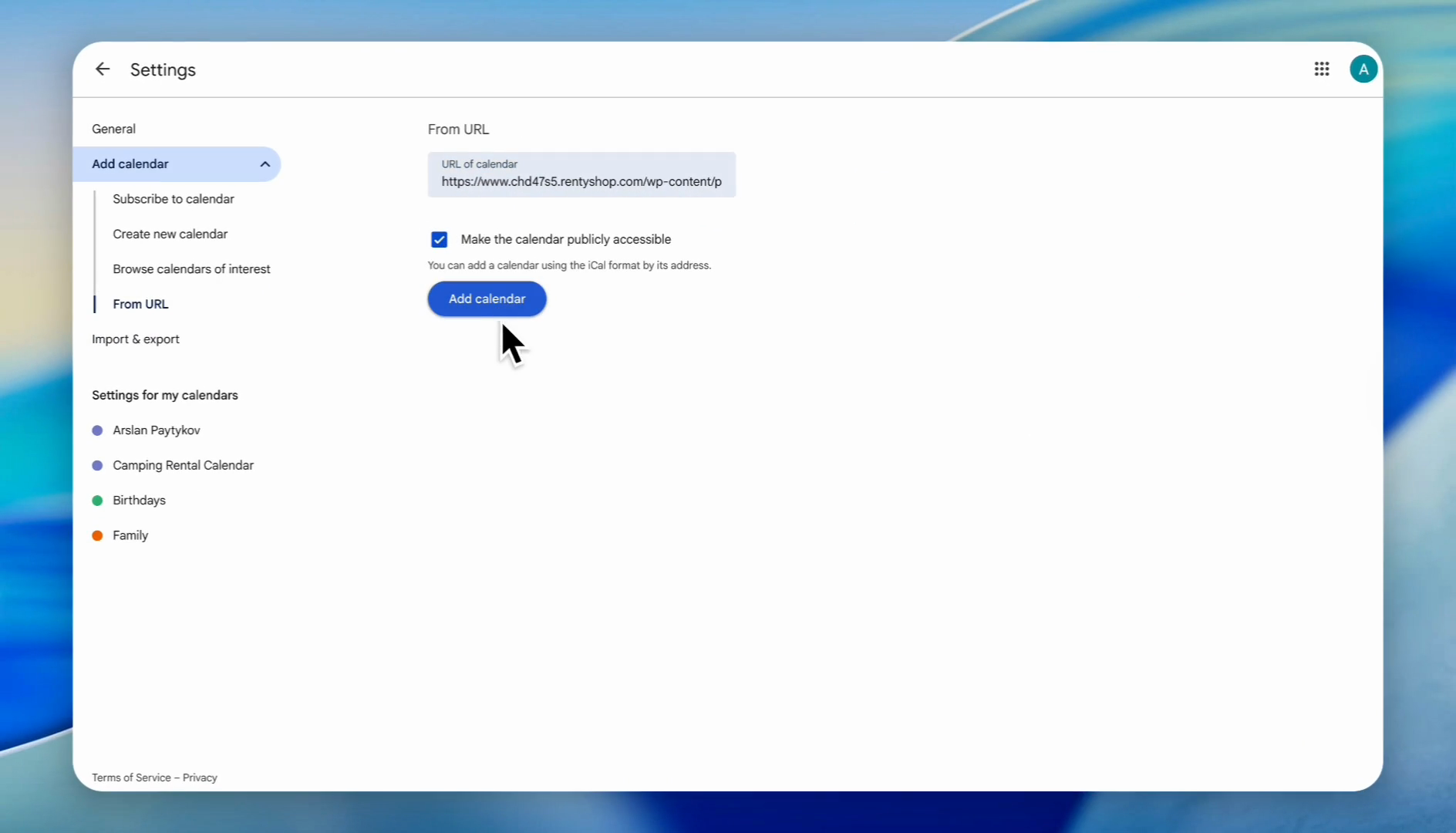
Task: Click the Arslan Paytykov calendar color dot
Action: (97, 430)
